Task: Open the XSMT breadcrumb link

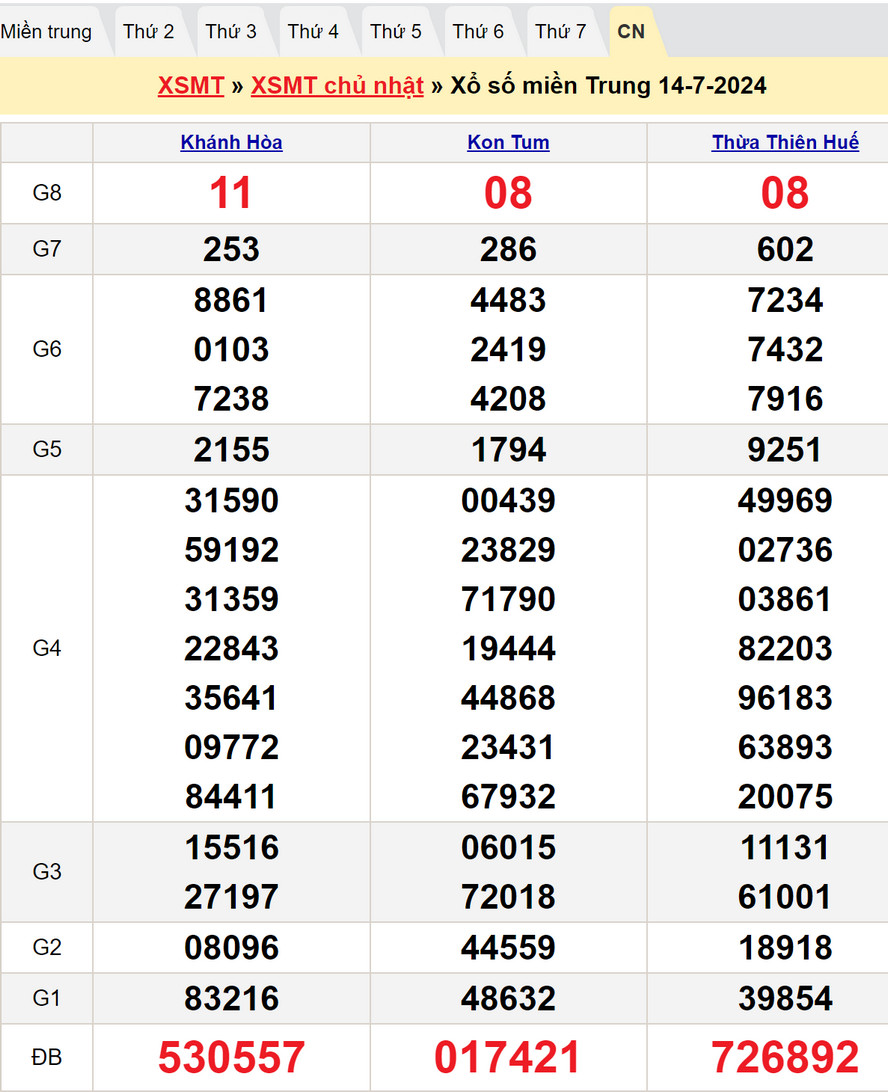Action: [190, 86]
